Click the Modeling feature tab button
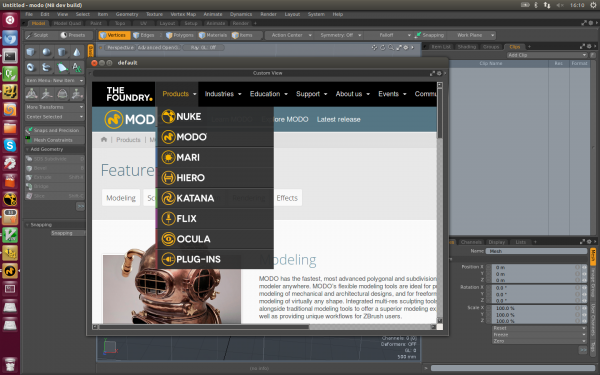Image resolution: width=600 pixels, height=375 pixels. point(121,198)
